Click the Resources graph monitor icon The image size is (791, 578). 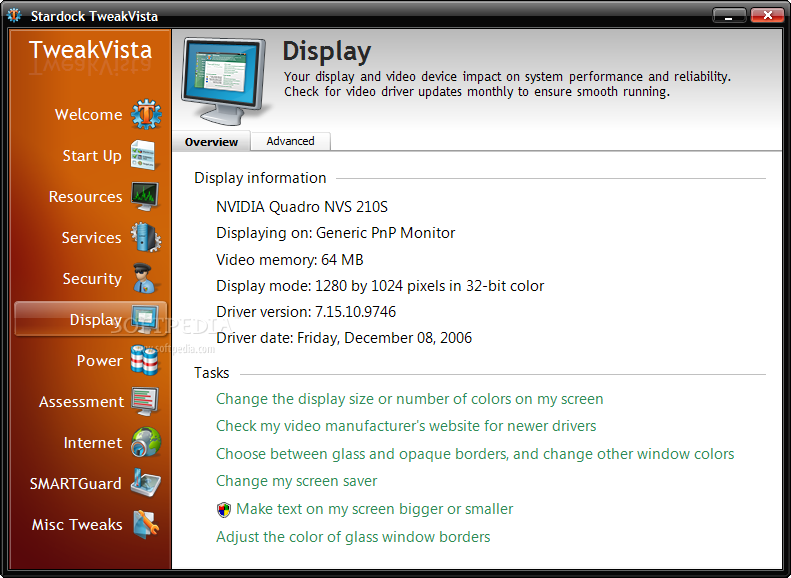click(145, 196)
